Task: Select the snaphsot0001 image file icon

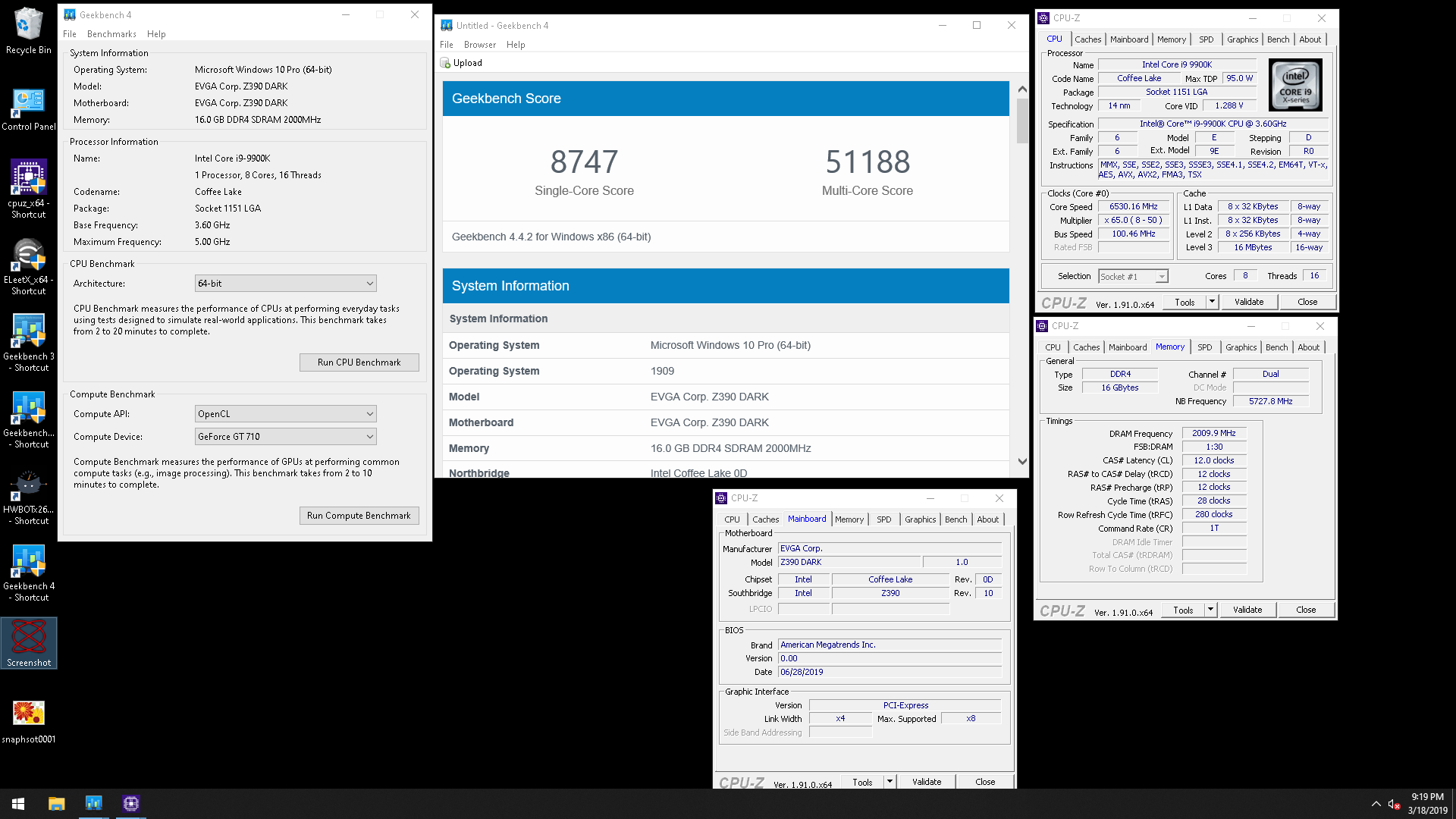Action: [x=28, y=720]
